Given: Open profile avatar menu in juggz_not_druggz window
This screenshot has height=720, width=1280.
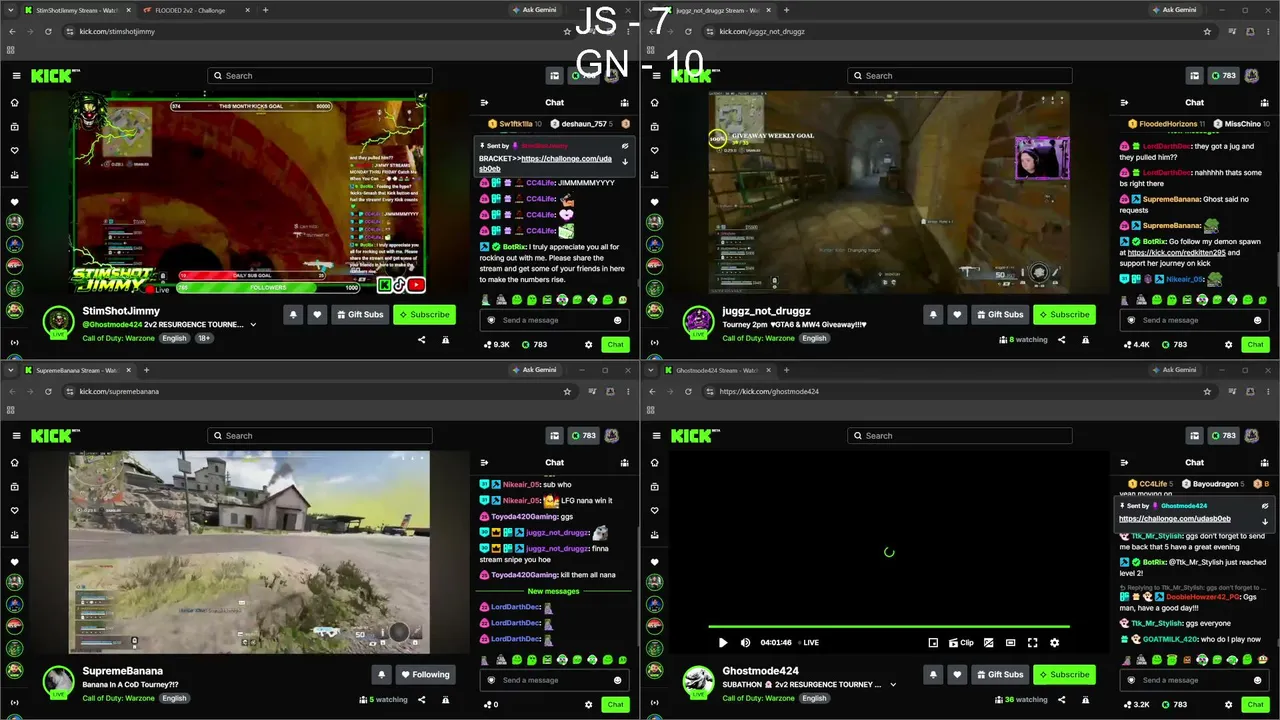Looking at the screenshot, I should 1252,76.
